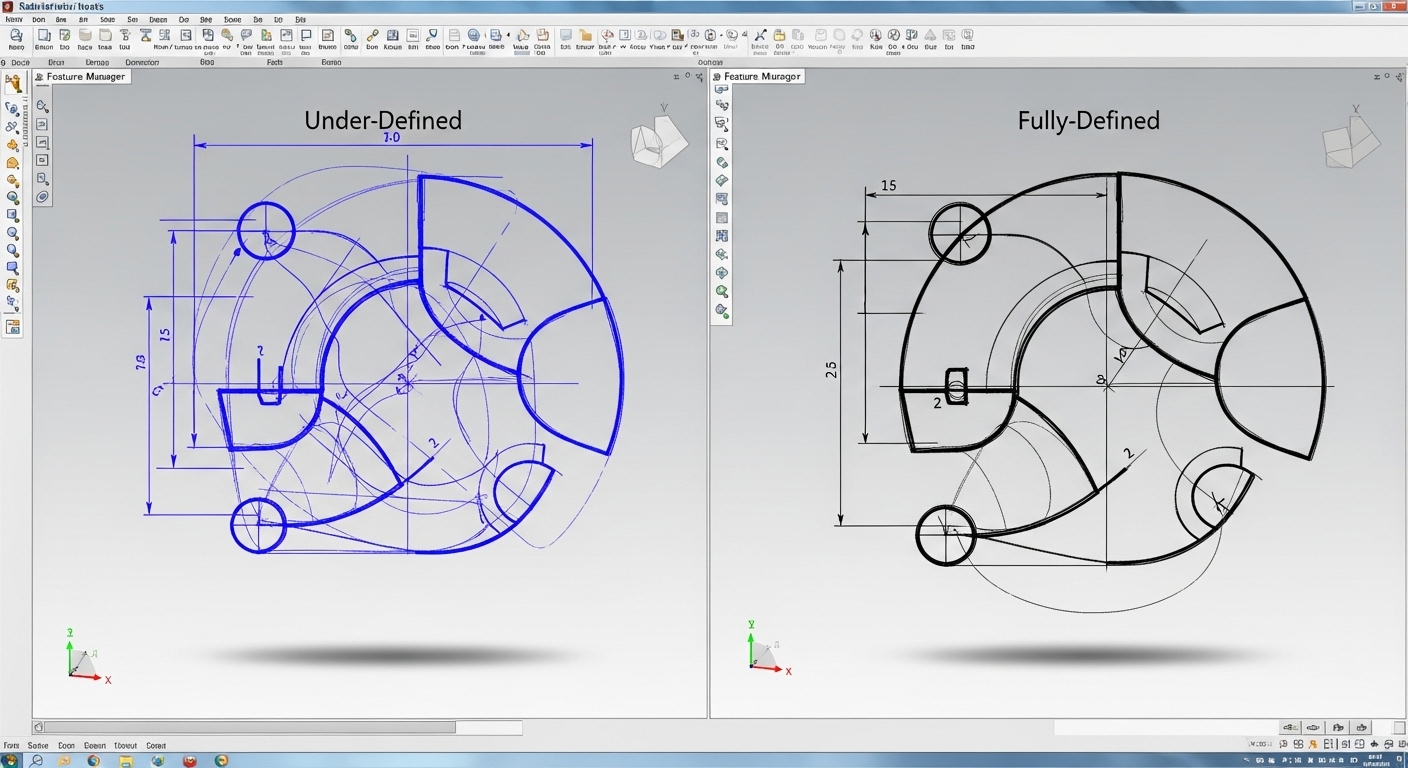
Task: Select the 15 dimension in the Fully-Defined sketch
Action: click(887, 186)
